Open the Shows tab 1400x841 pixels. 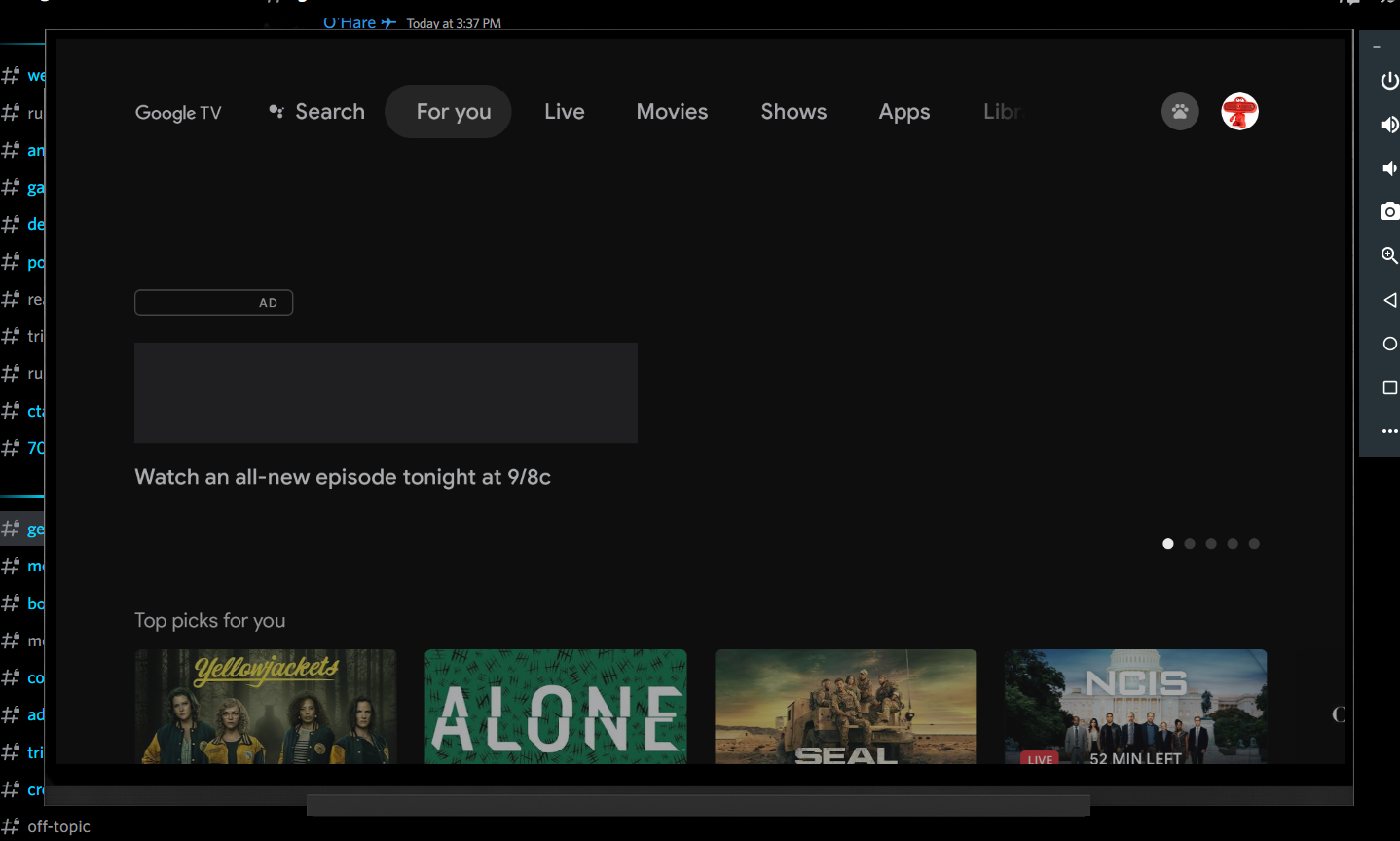[x=793, y=112]
